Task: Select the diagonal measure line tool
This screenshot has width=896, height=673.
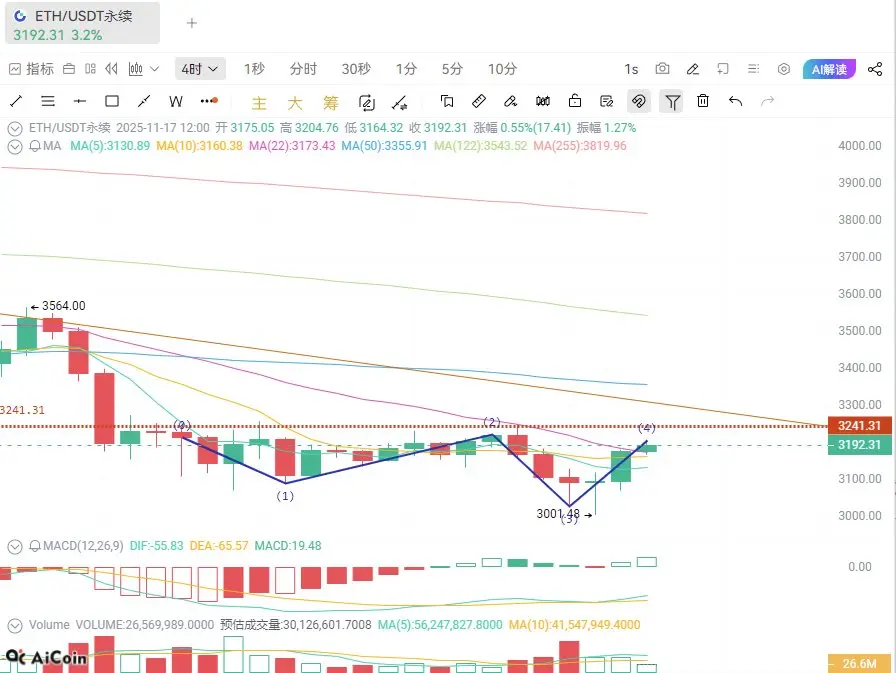Action: click(144, 102)
